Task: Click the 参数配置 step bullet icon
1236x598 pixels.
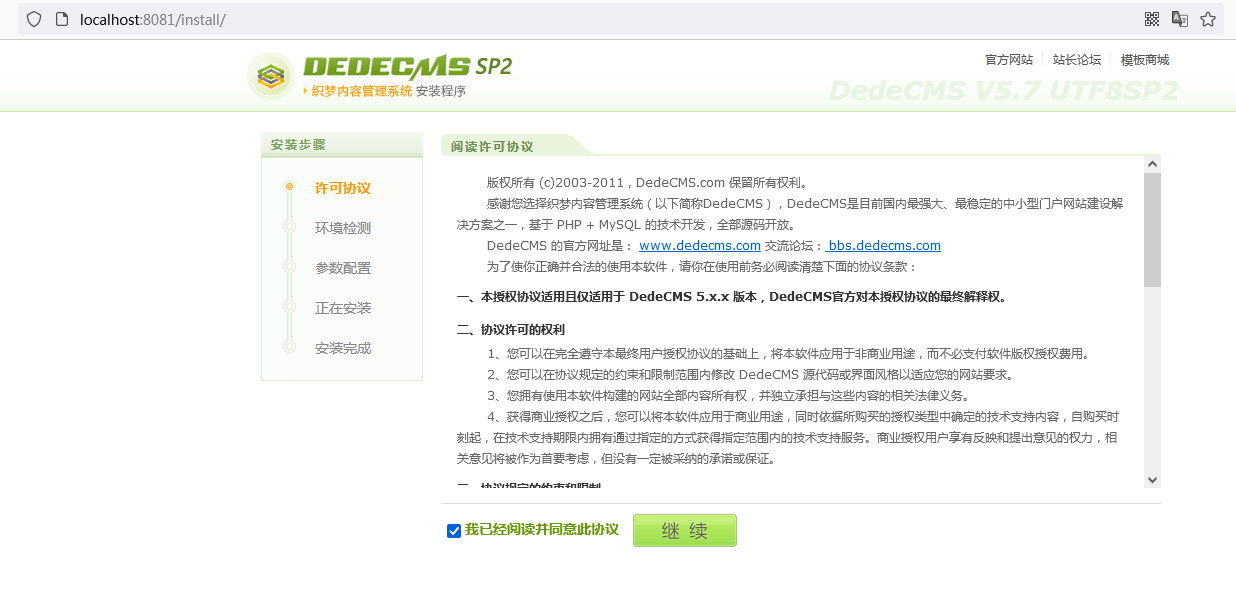Action: [x=290, y=267]
